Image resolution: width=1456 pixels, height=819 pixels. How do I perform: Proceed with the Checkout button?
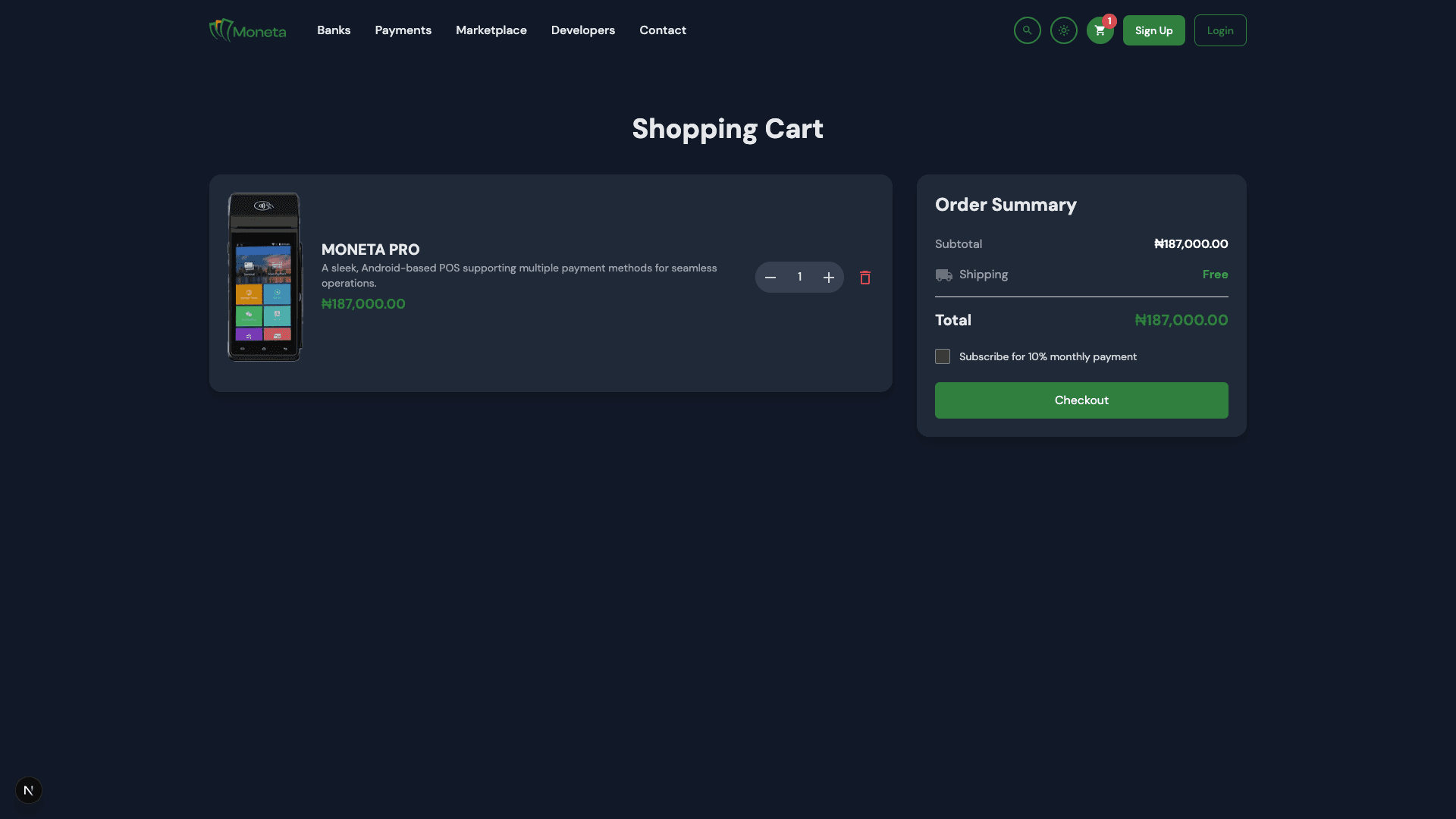click(x=1081, y=400)
